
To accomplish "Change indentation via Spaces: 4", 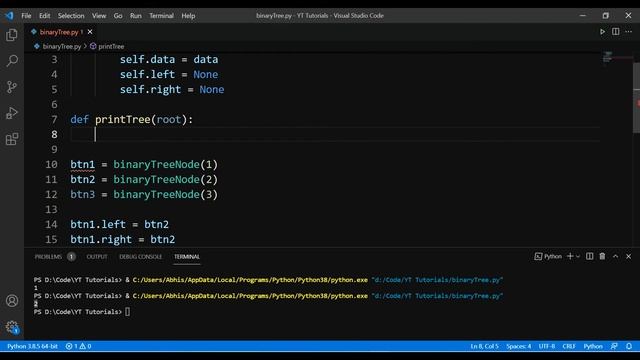I will coord(519,346).
